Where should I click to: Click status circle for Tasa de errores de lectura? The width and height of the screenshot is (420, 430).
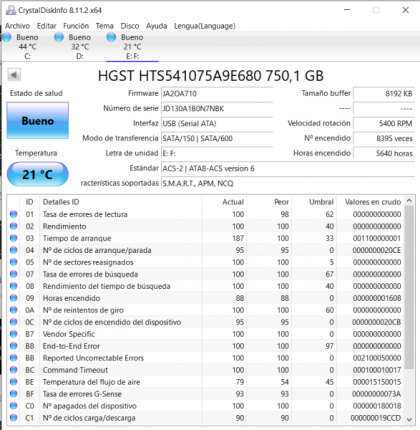coord(14,214)
